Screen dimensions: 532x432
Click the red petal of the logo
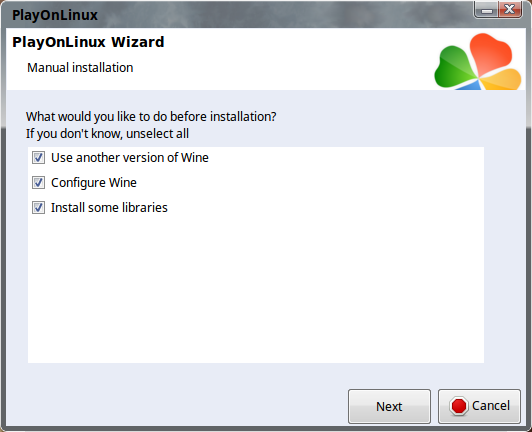[x=491, y=54]
